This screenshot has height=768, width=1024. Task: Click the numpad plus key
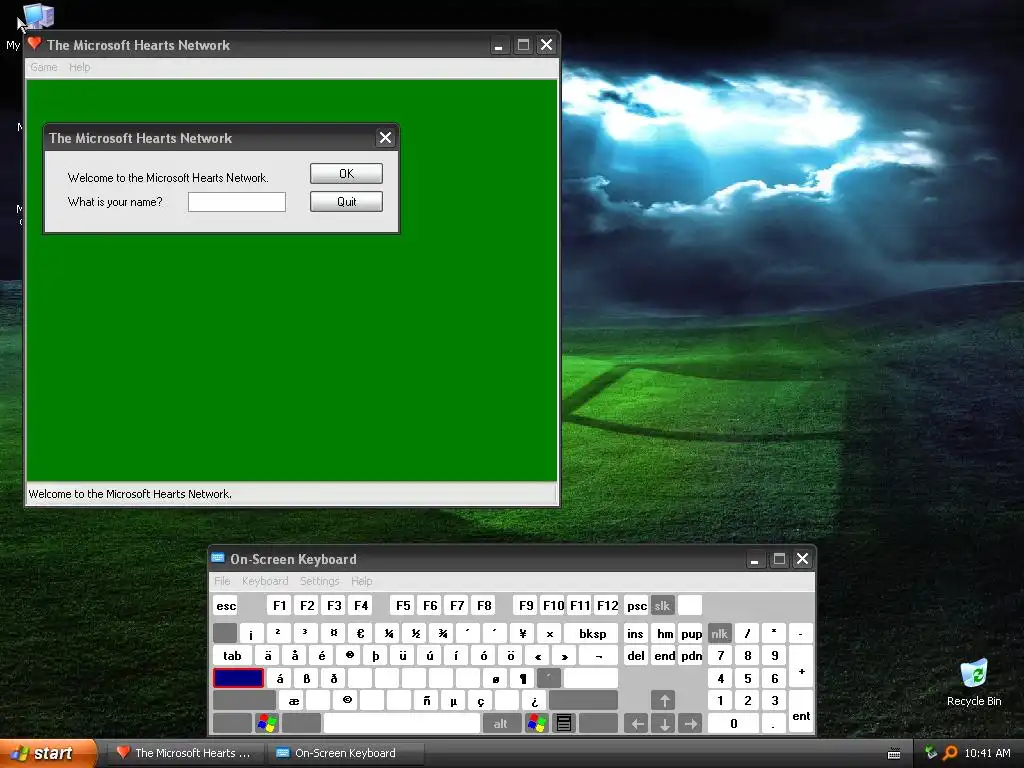(801, 667)
